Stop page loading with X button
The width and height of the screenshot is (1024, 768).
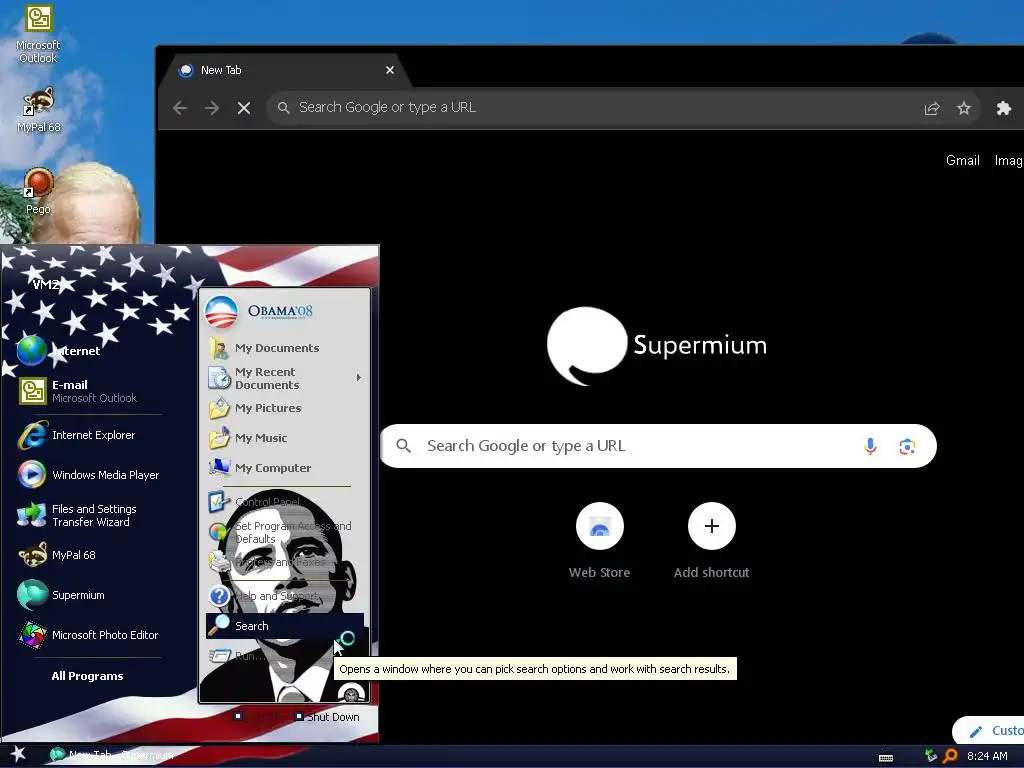tap(244, 108)
